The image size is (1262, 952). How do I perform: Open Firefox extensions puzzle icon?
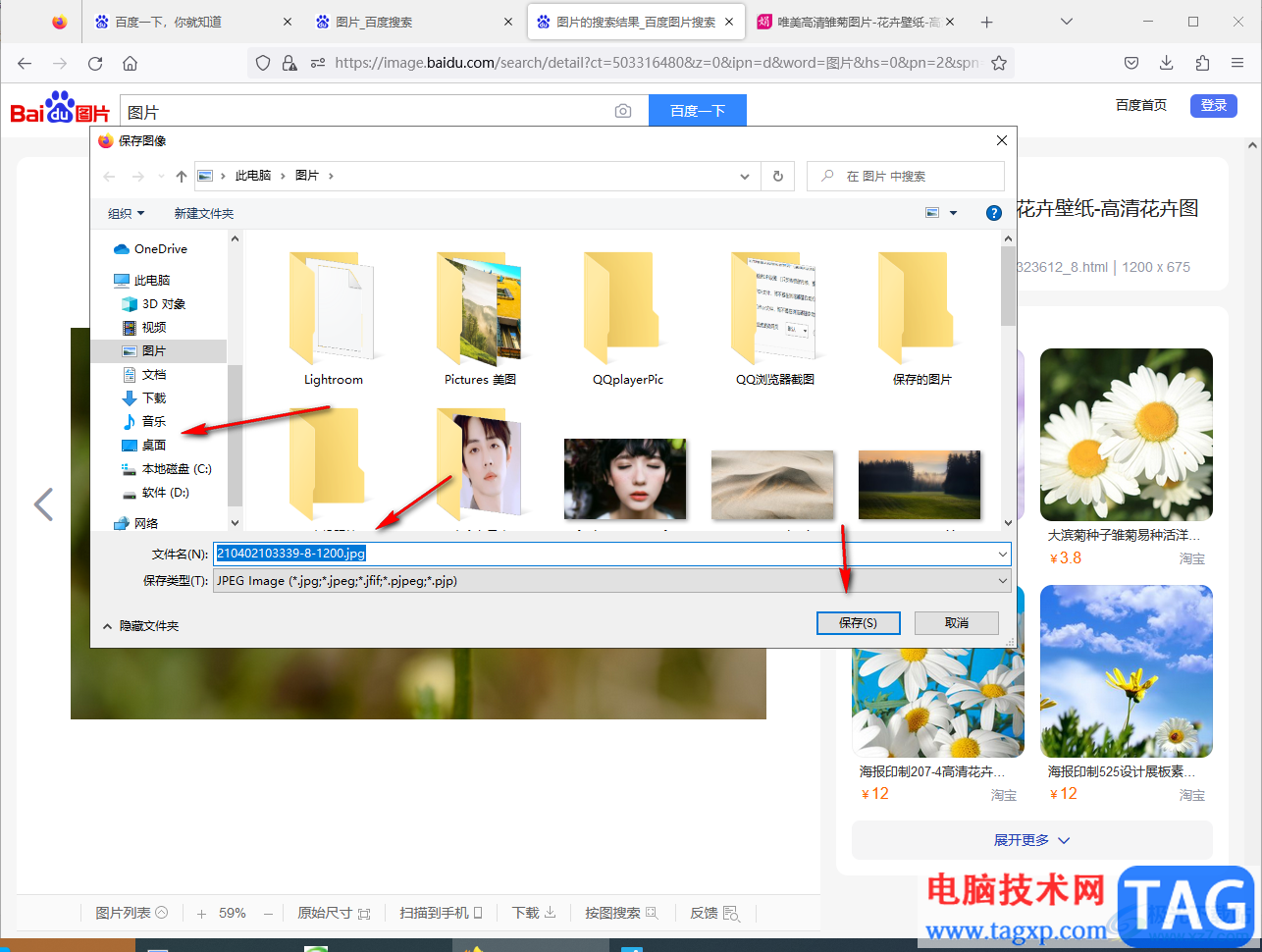pos(1202,63)
